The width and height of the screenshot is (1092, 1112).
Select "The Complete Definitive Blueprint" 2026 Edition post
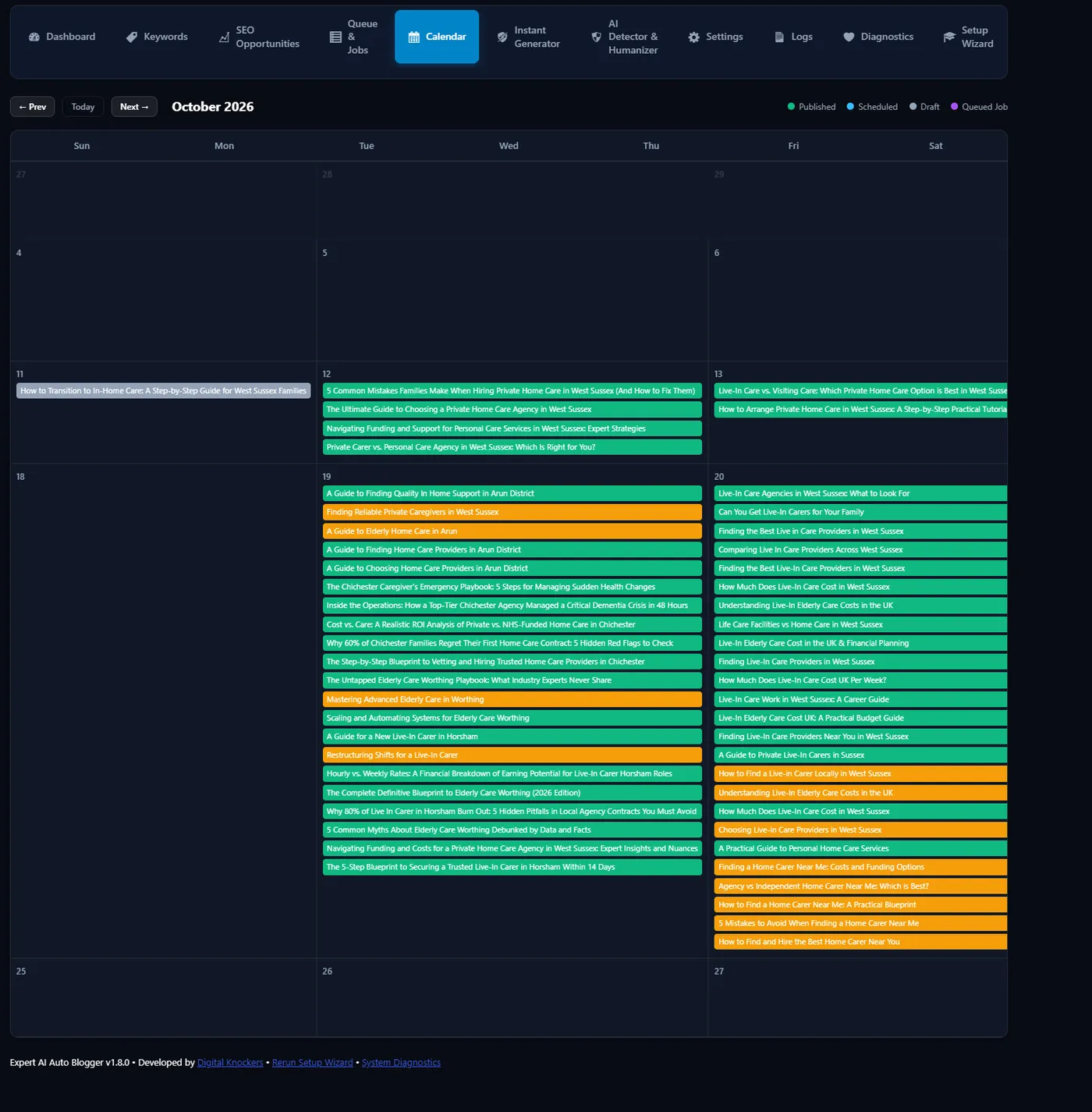coord(512,793)
